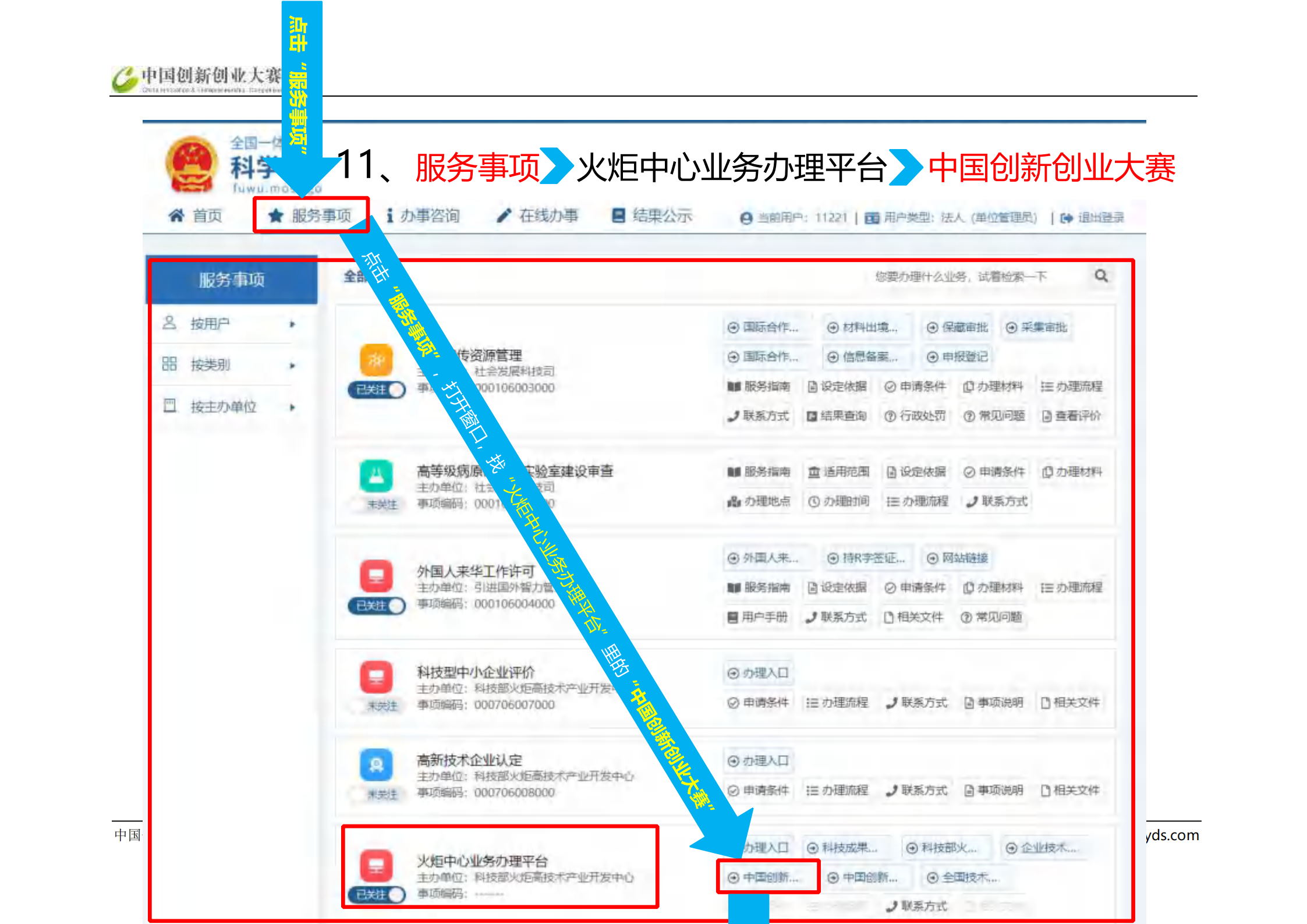Click the blue icon of 高新技术企业认定

[376, 764]
